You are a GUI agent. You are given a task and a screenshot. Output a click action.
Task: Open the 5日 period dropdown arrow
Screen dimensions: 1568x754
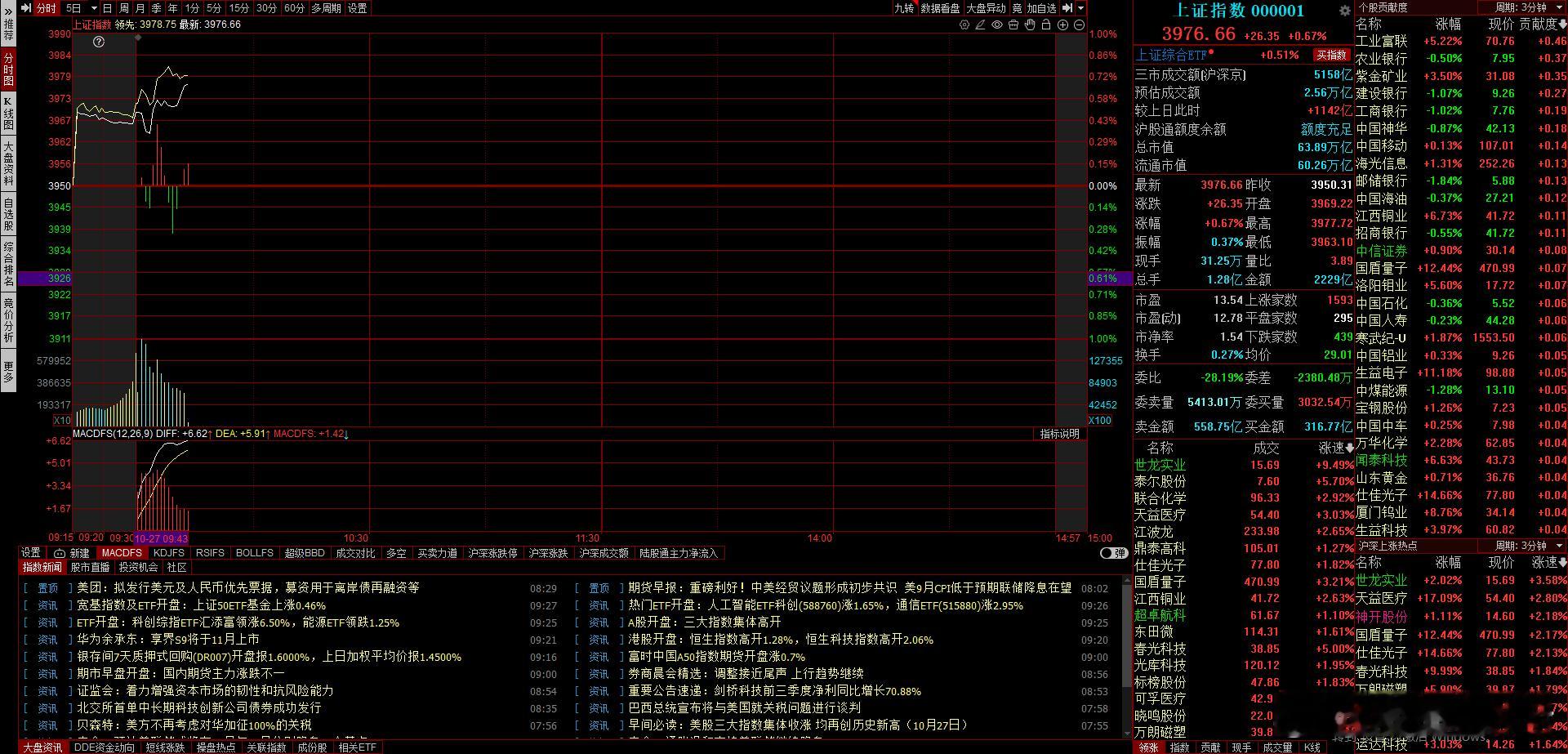[x=94, y=8]
